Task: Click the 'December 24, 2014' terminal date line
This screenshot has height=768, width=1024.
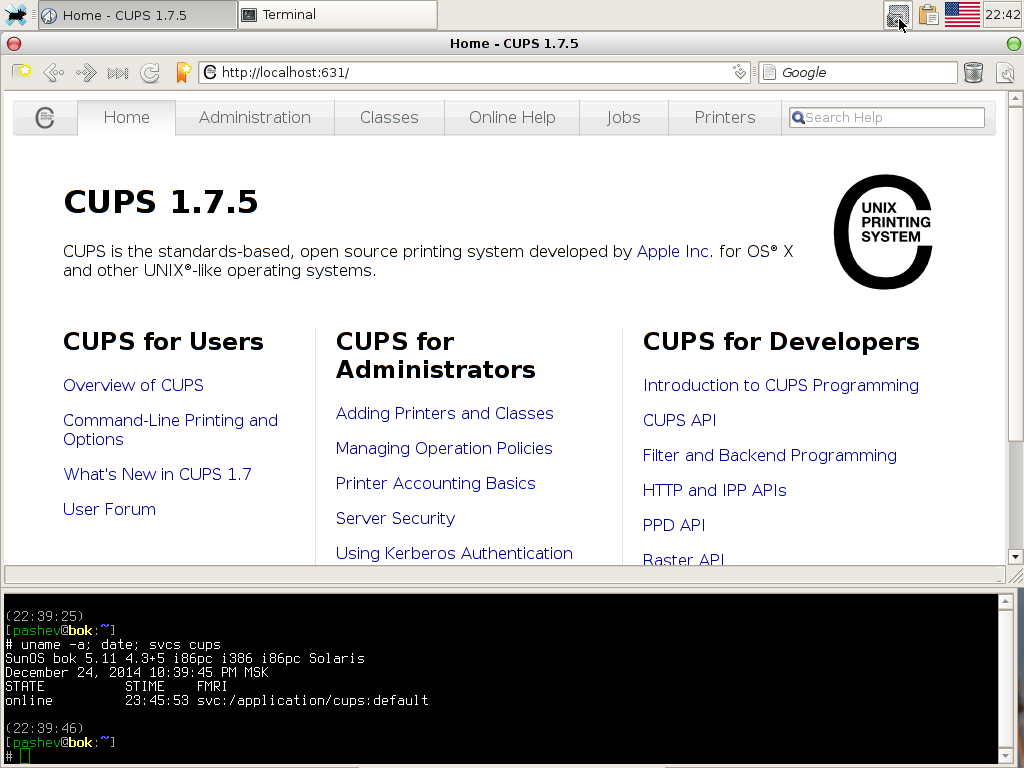Action: pos(136,673)
